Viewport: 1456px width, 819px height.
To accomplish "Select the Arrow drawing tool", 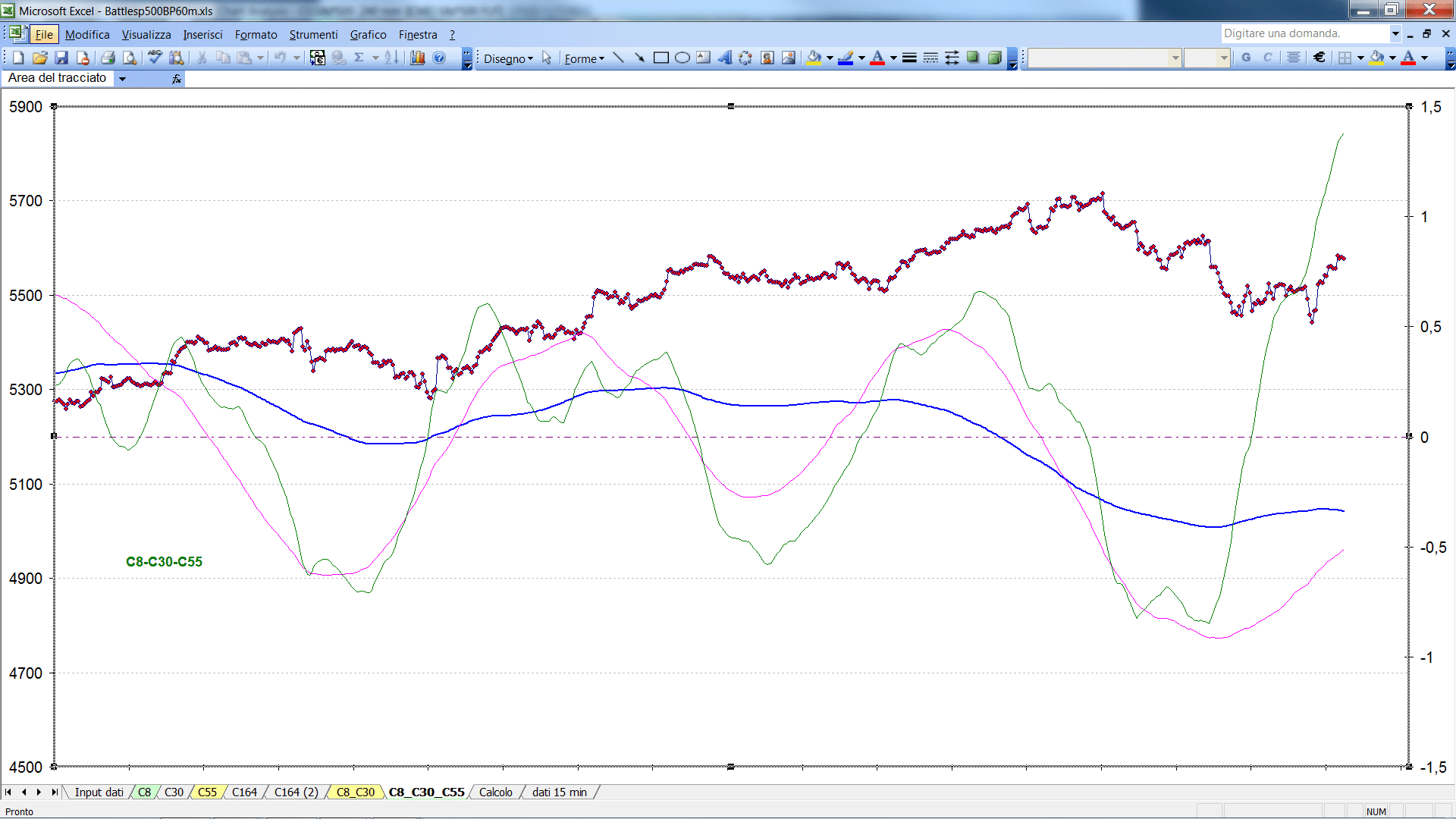I will point(639,58).
